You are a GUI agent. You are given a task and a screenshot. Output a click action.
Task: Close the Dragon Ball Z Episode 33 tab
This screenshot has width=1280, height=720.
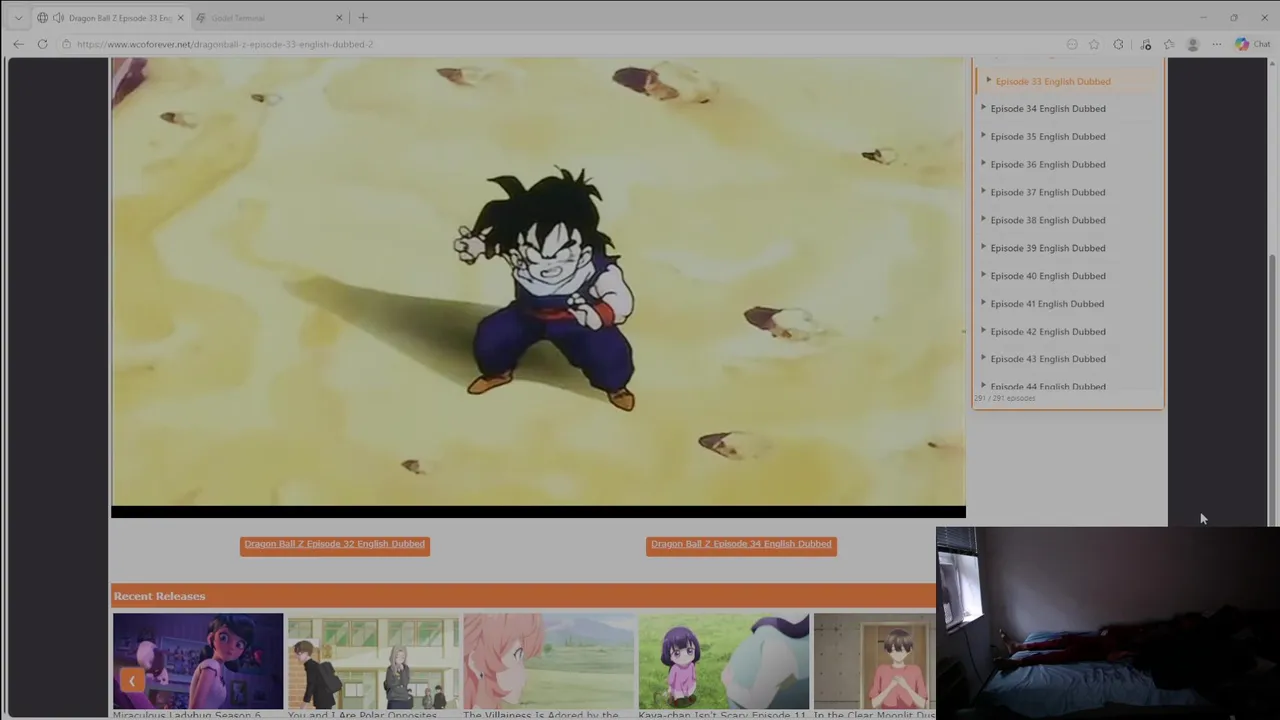coord(180,18)
